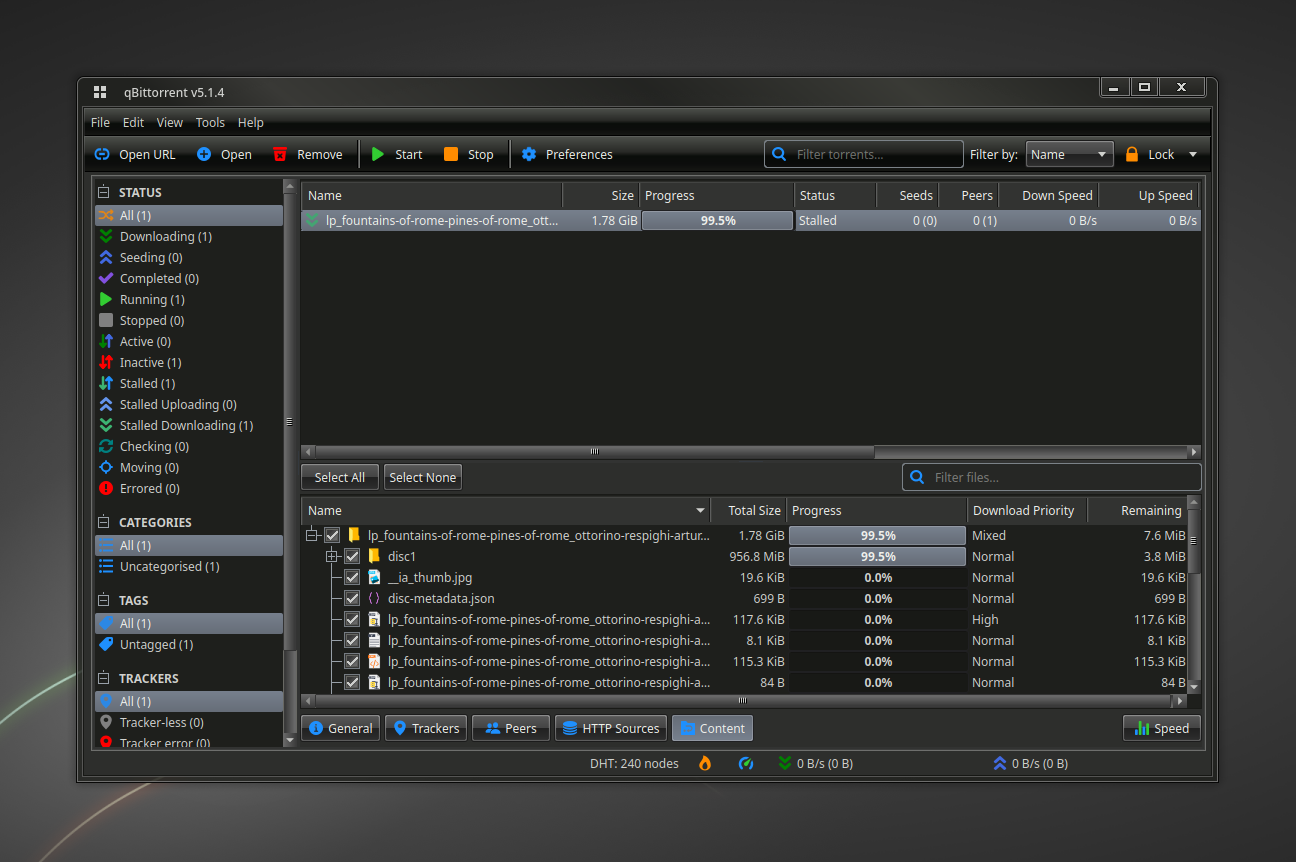
Task: Uncheck the disc1 folder checkbox
Action: [352, 557]
